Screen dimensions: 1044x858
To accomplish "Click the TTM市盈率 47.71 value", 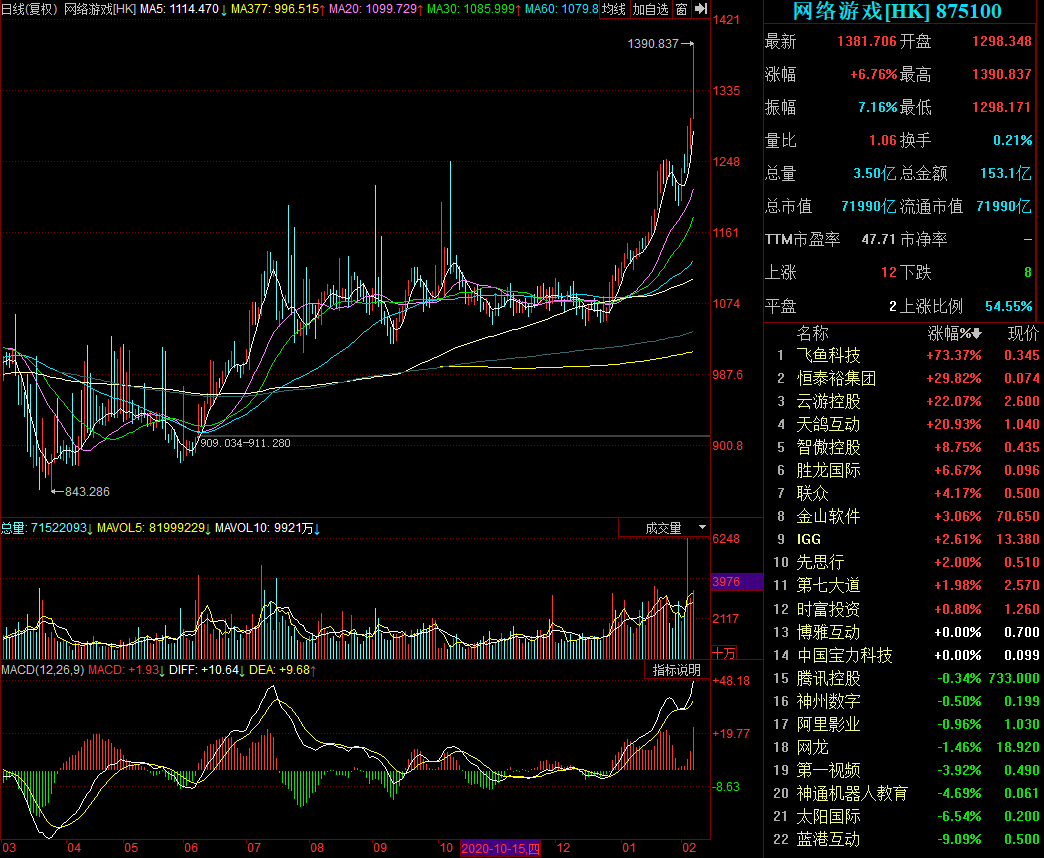I will click(x=876, y=239).
